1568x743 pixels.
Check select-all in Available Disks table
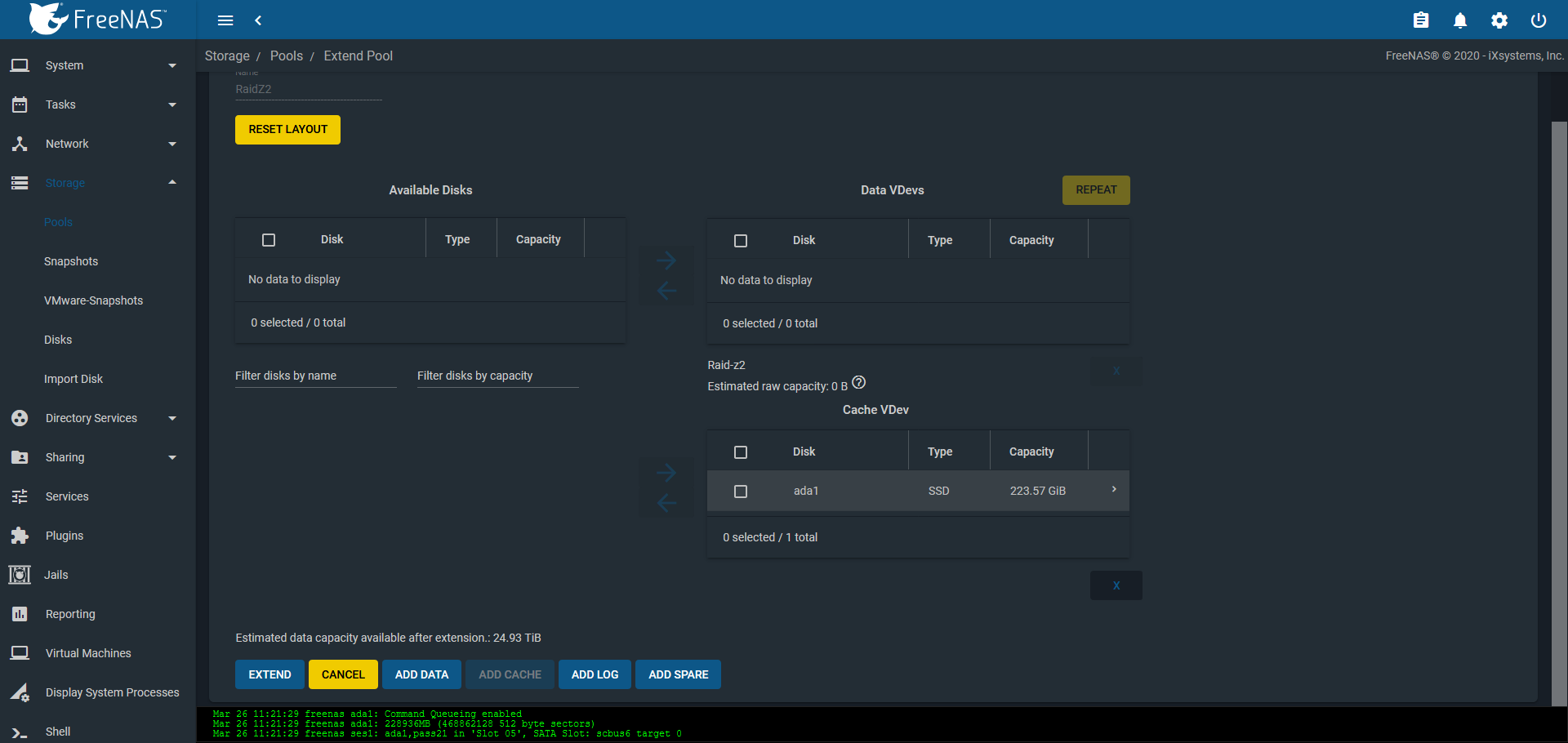[x=269, y=240]
